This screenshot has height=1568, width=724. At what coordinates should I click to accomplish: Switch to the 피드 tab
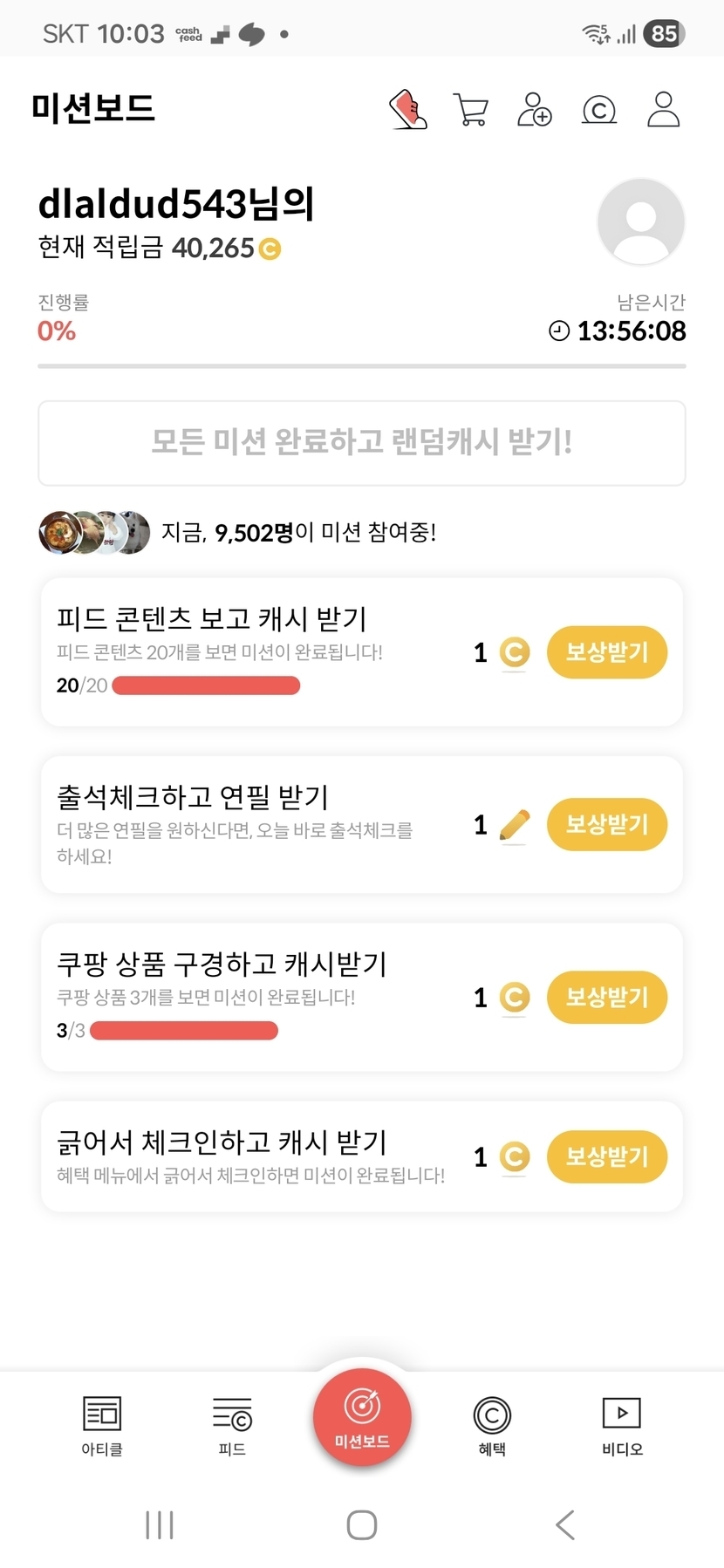pyautogui.click(x=232, y=1425)
